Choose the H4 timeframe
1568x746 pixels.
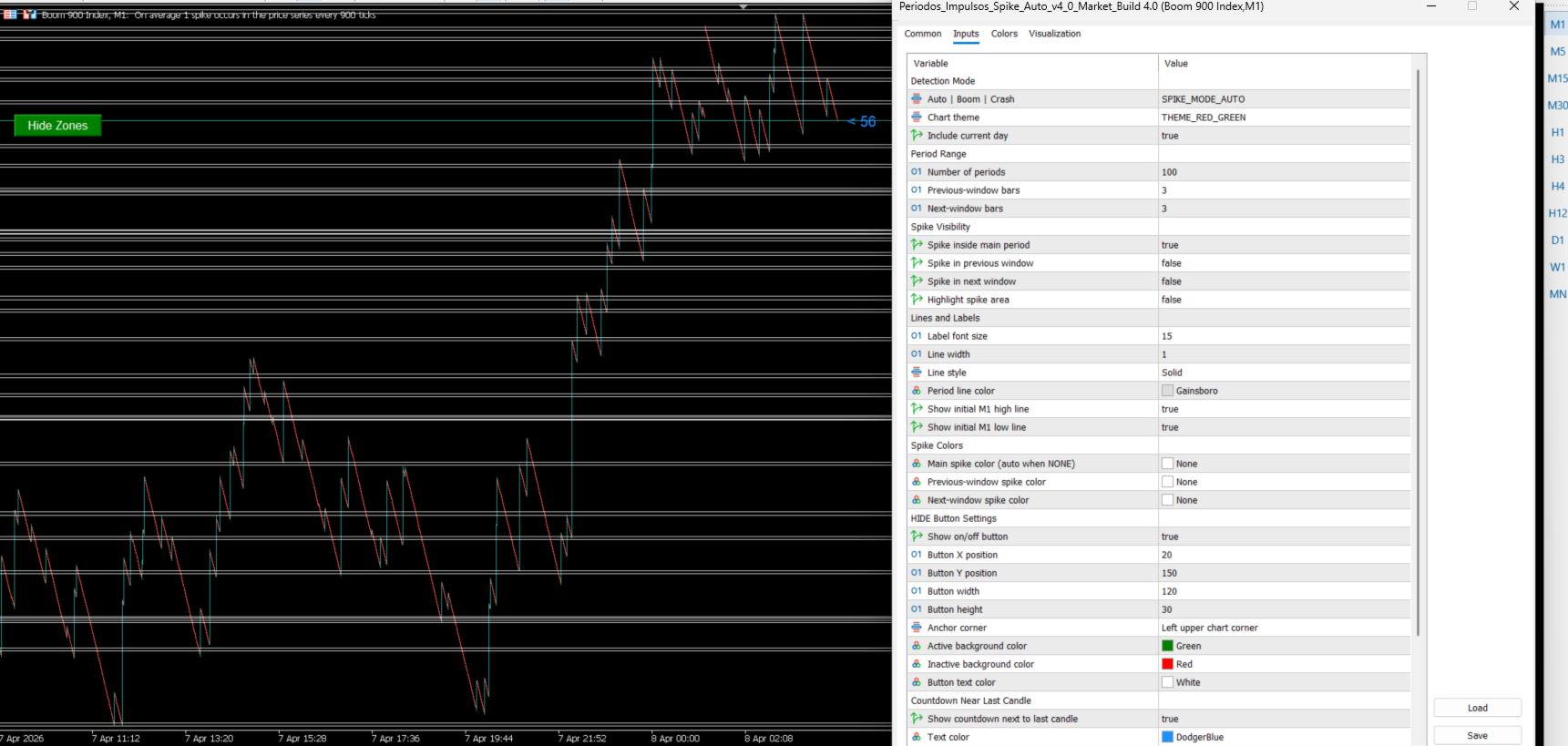coord(1558,186)
